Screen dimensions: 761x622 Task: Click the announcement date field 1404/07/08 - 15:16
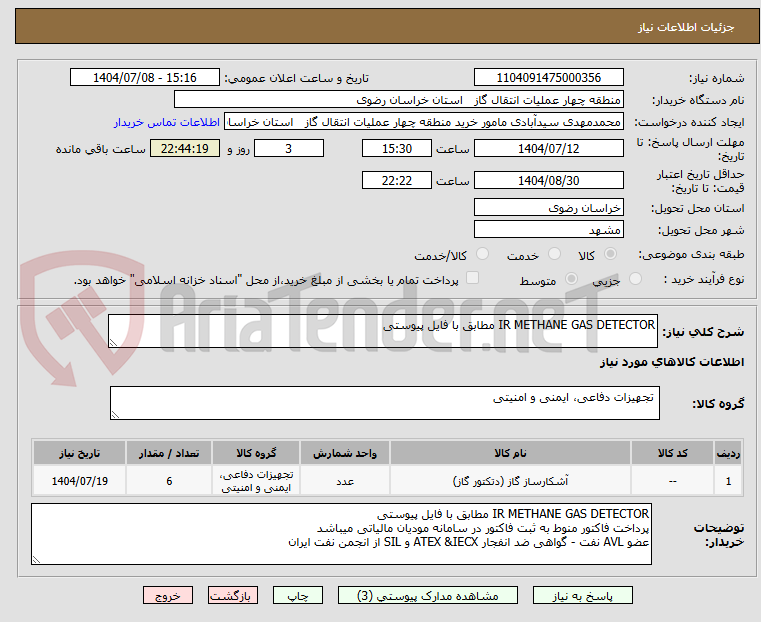click(145, 78)
